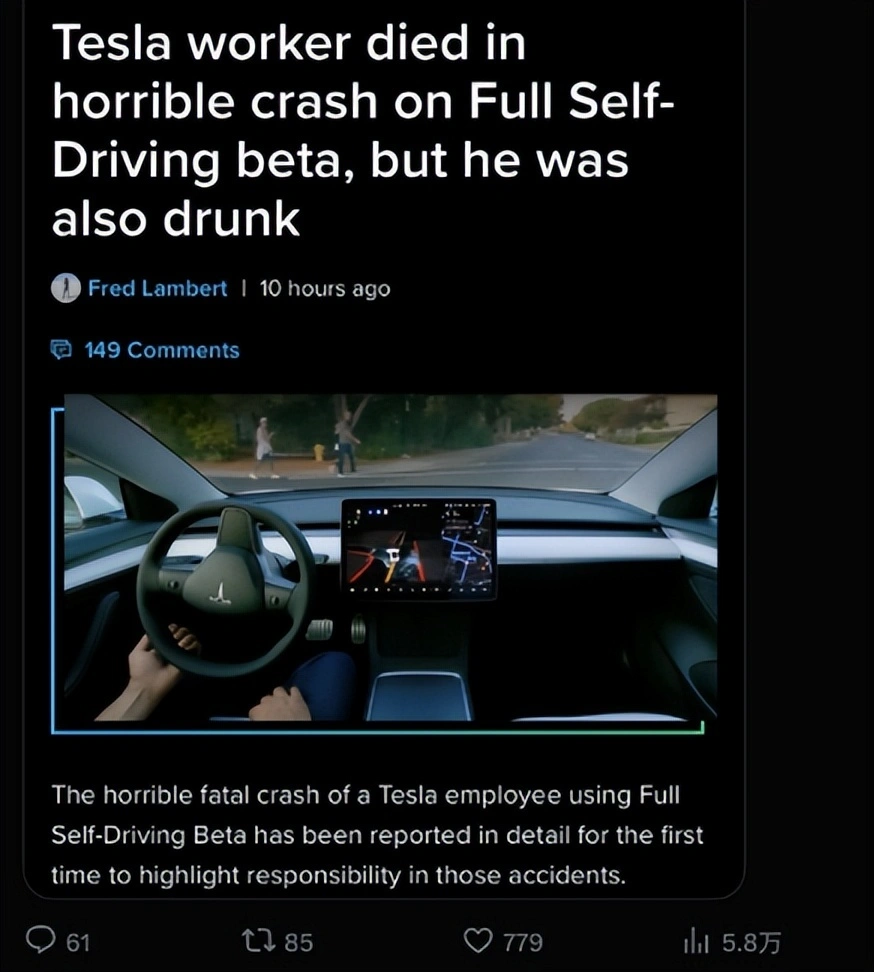Open the view count analytics bars icon
874x972 pixels.
pos(696,943)
